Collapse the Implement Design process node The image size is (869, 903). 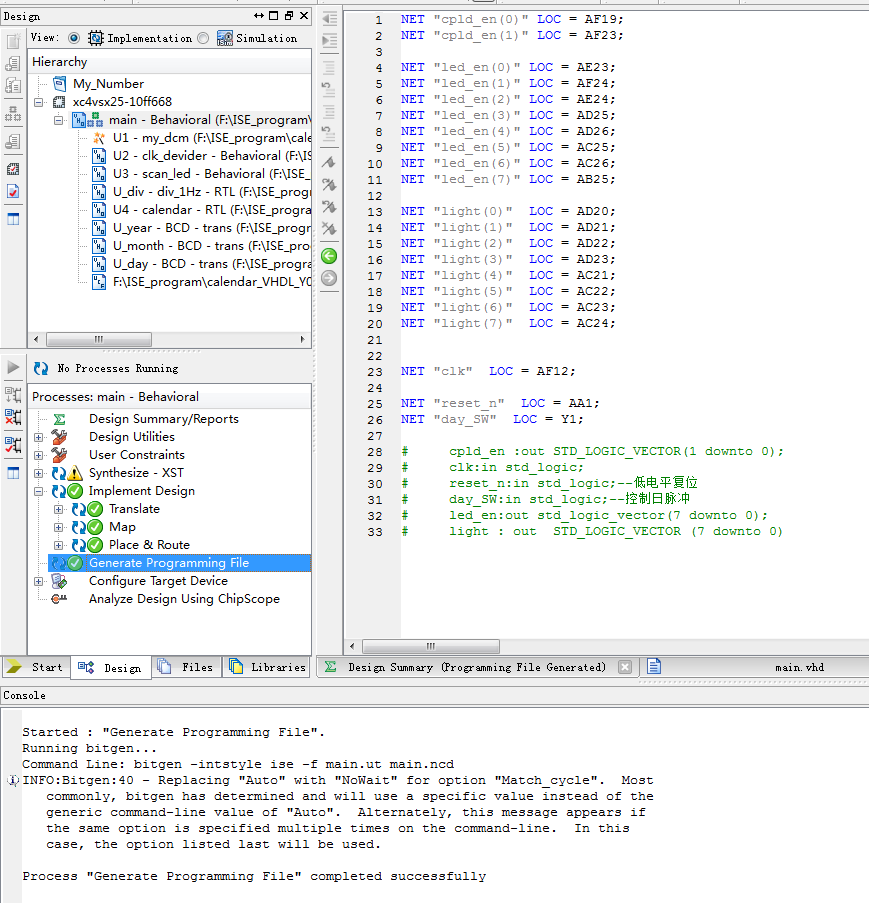pos(39,491)
